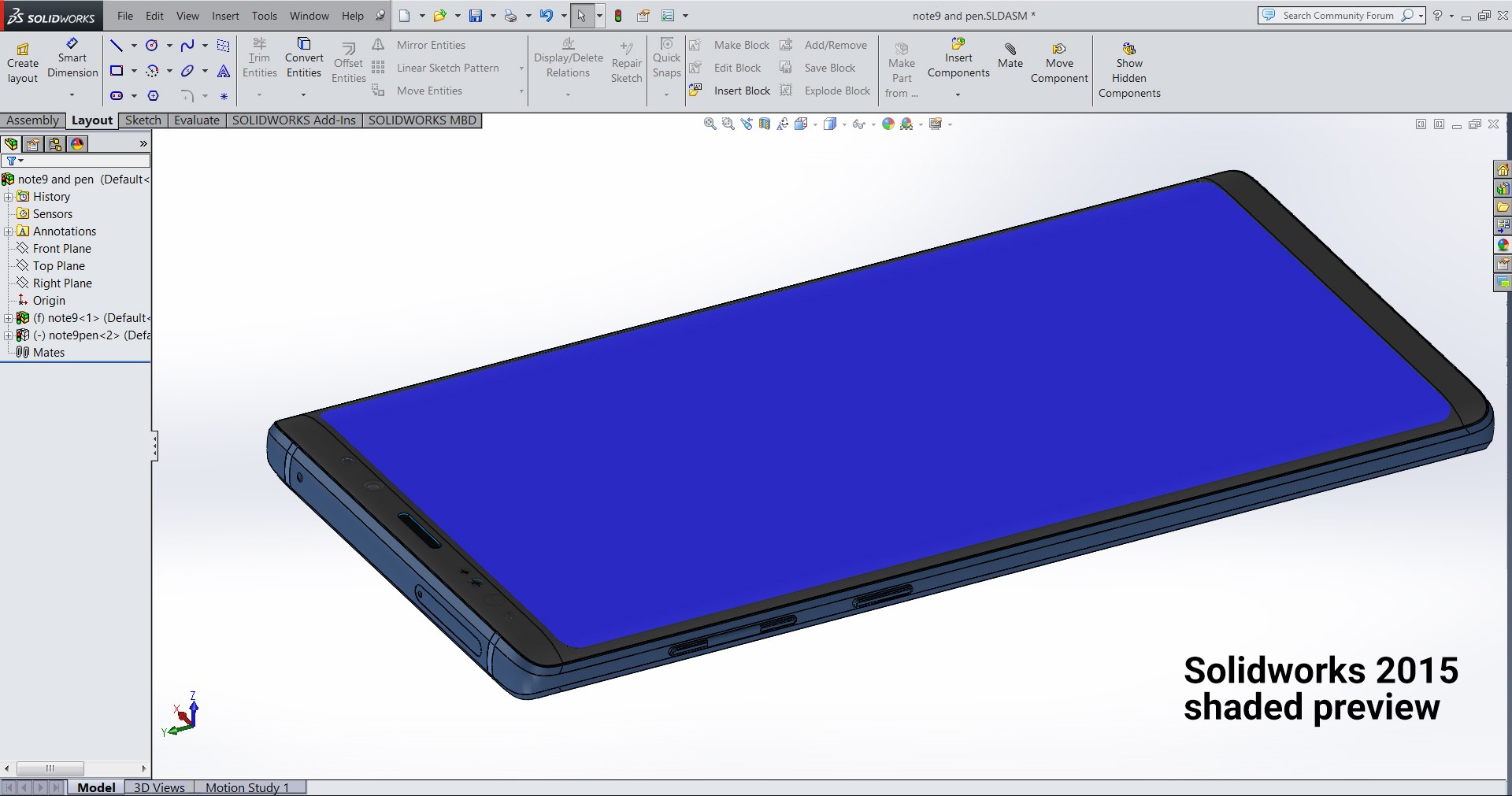Click the Rebuild traffic light icon
The image size is (1512, 796).
[618, 16]
